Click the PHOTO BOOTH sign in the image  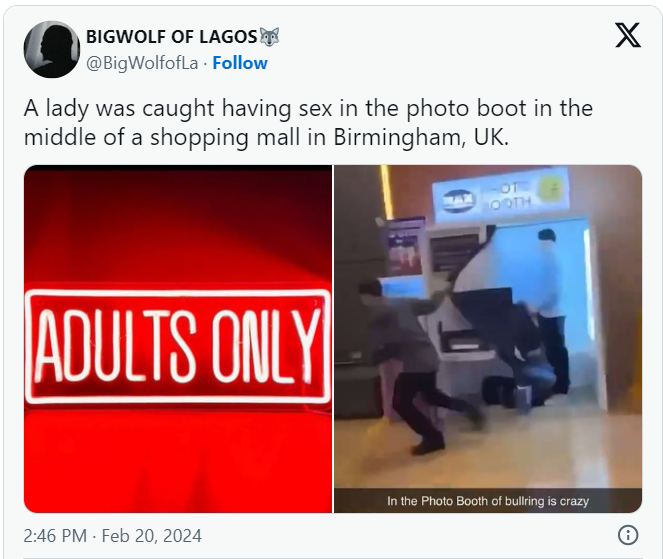click(x=509, y=195)
